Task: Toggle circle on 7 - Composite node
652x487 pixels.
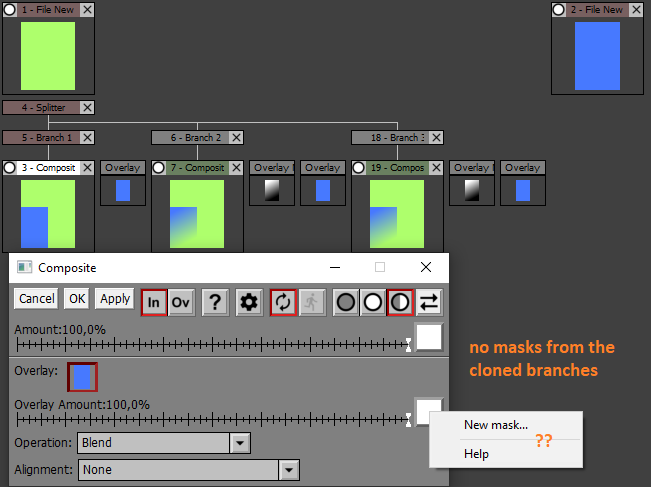Action: pos(160,168)
